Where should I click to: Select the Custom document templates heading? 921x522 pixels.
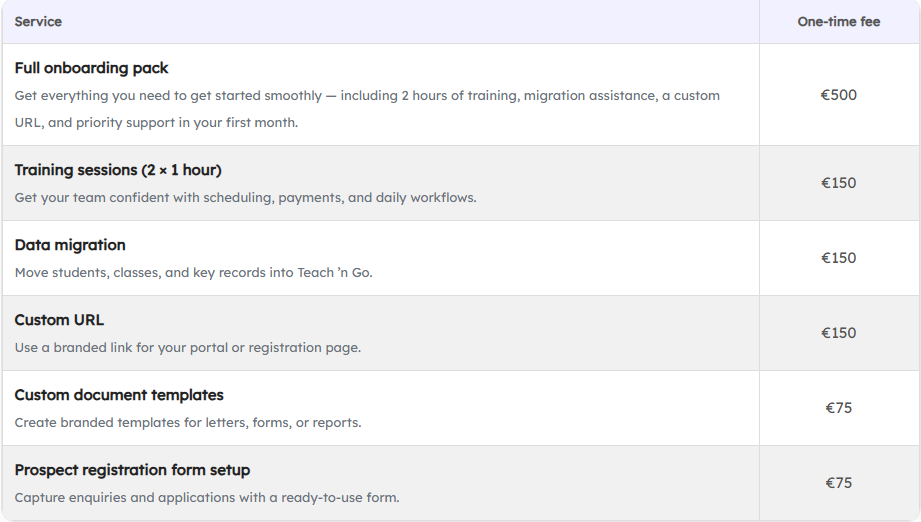pos(119,395)
